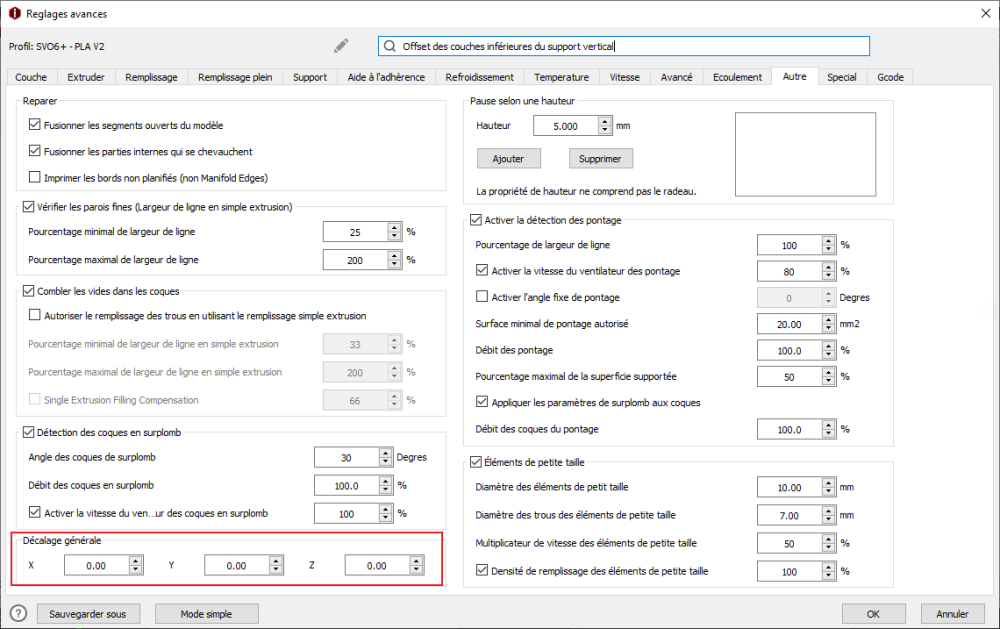
Task: Open help via the question mark icon
Action: pyautogui.click(x=18, y=614)
